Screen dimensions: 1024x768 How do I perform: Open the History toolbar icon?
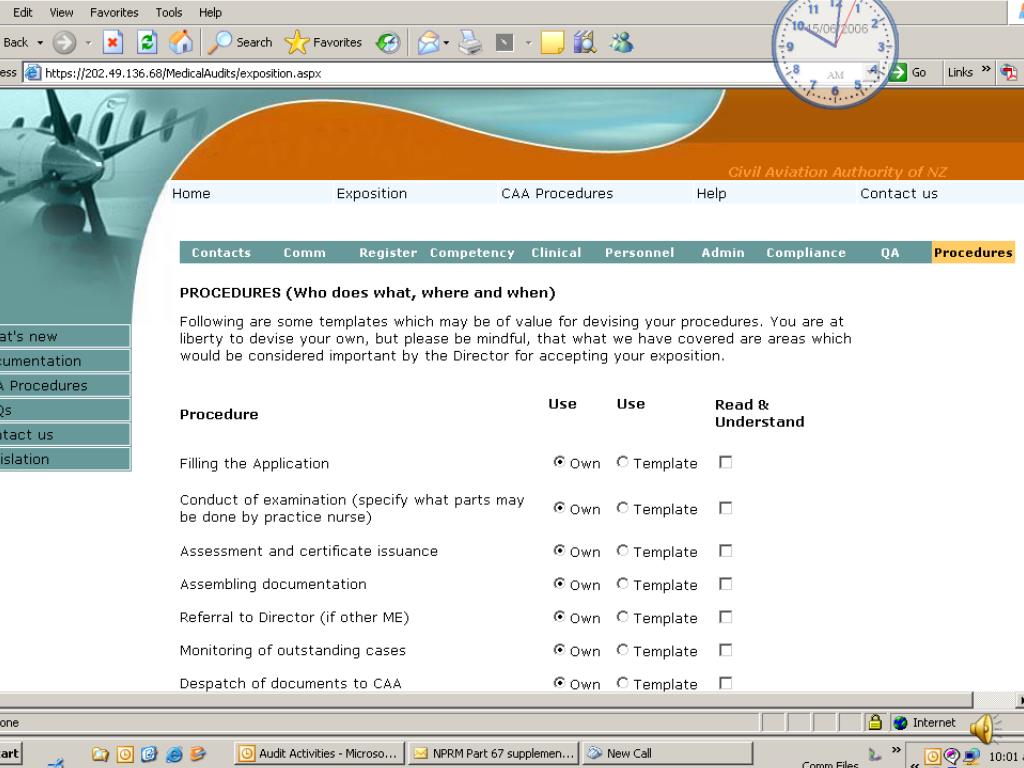click(x=388, y=43)
